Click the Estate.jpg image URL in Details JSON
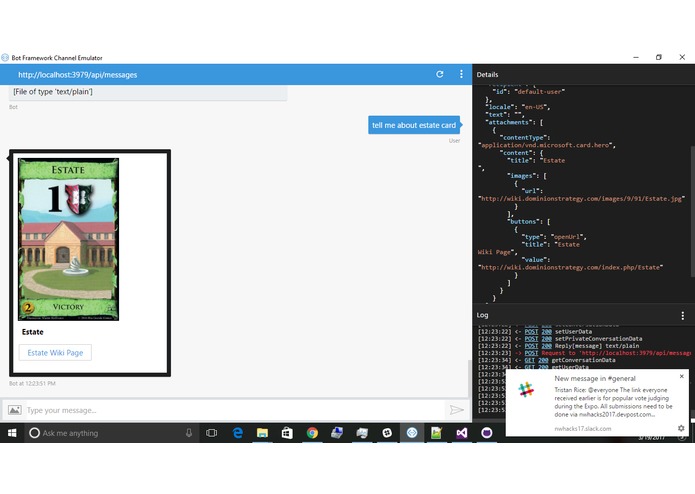The width and height of the screenshot is (695, 494). 582,198
